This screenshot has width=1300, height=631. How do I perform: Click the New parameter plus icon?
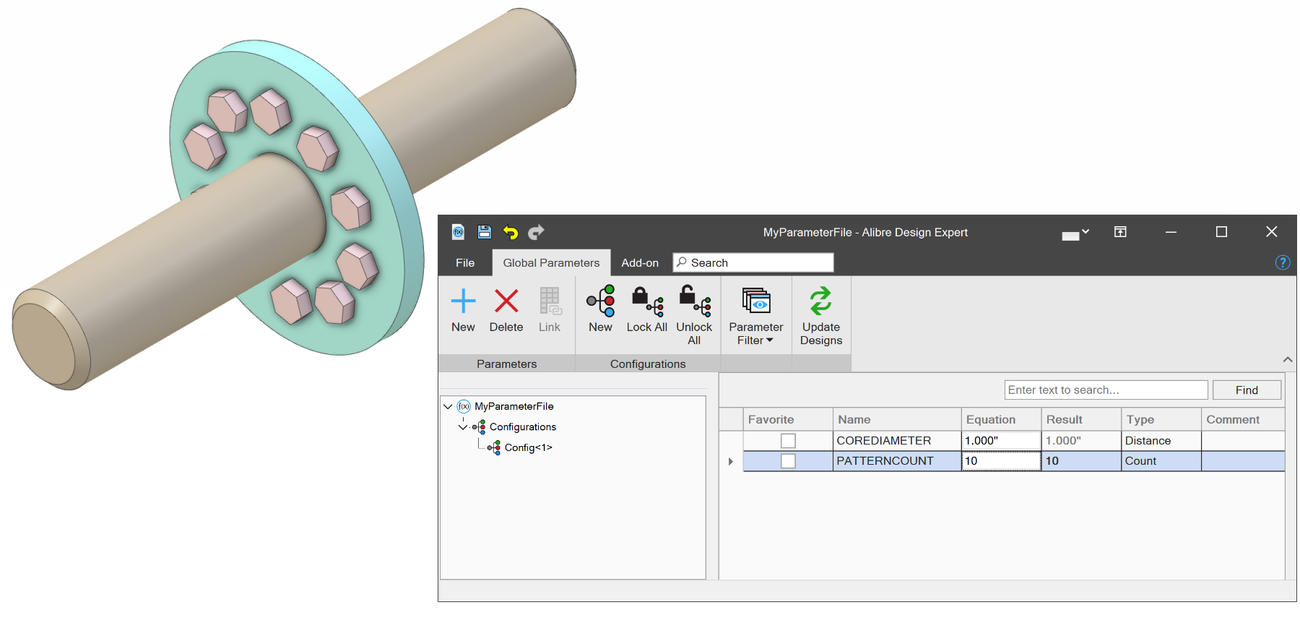(x=463, y=301)
